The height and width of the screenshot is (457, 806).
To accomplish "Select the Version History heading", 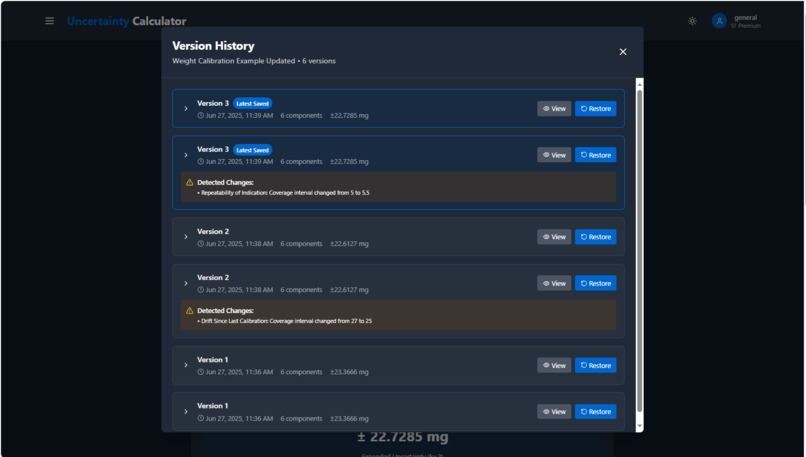I will click(x=213, y=46).
